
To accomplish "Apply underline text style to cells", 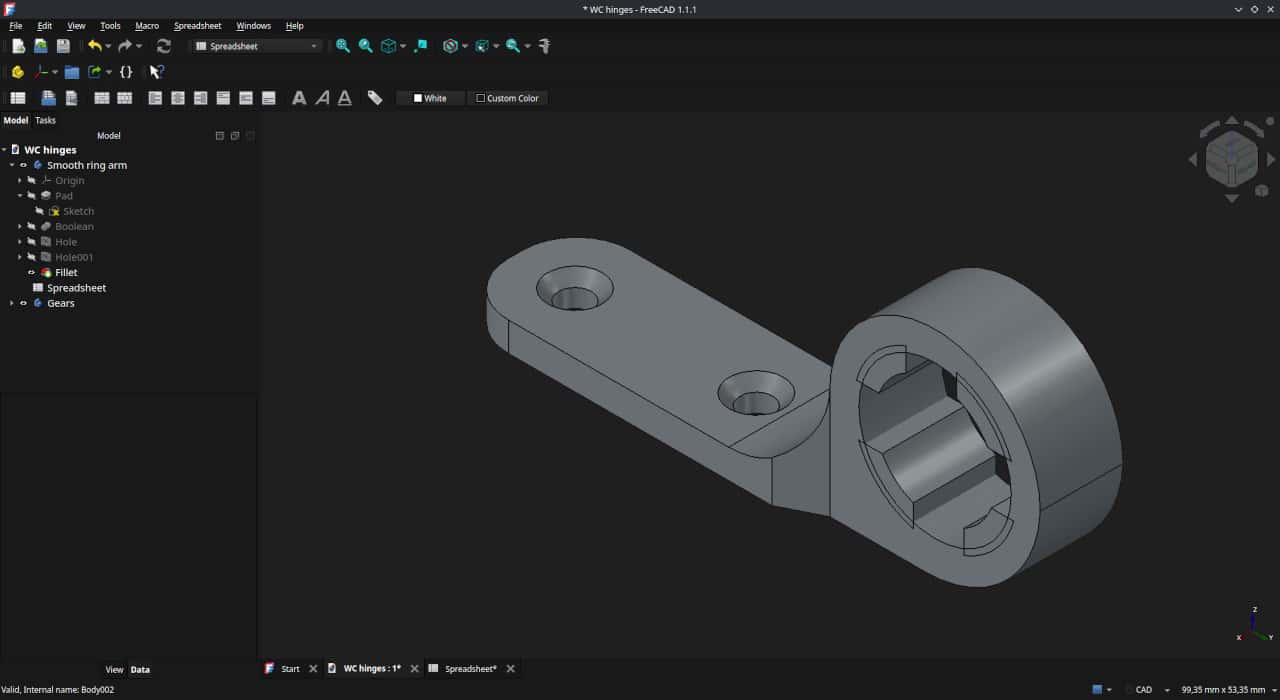I will [345, 98].
